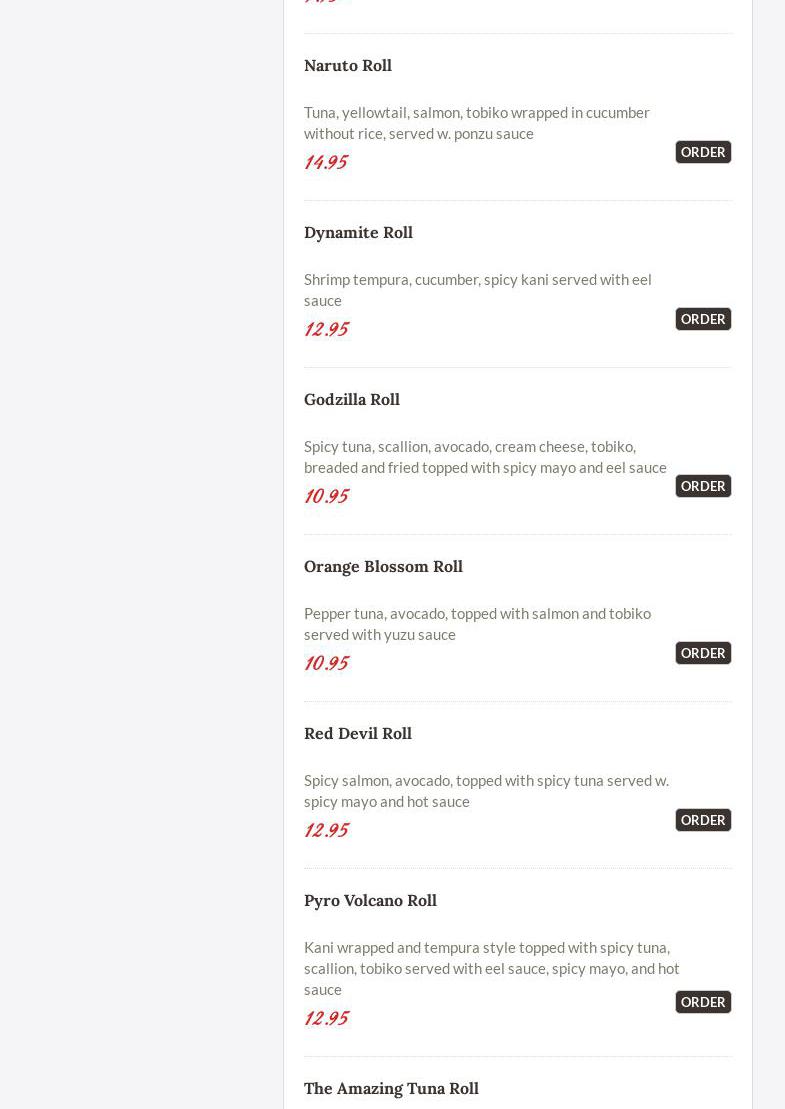Select the Red Devil Roll description text
The height and width of the screenshot is (1109, 785).
pos(486,790)
